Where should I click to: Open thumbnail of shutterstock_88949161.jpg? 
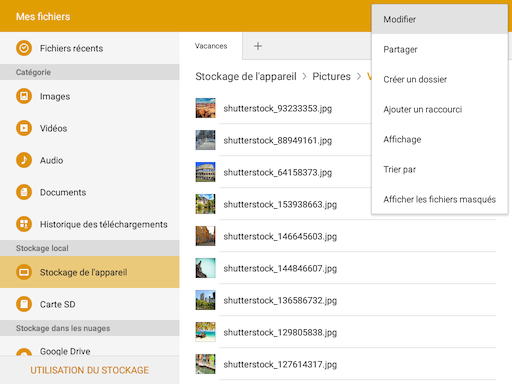[x=205, y=140]
